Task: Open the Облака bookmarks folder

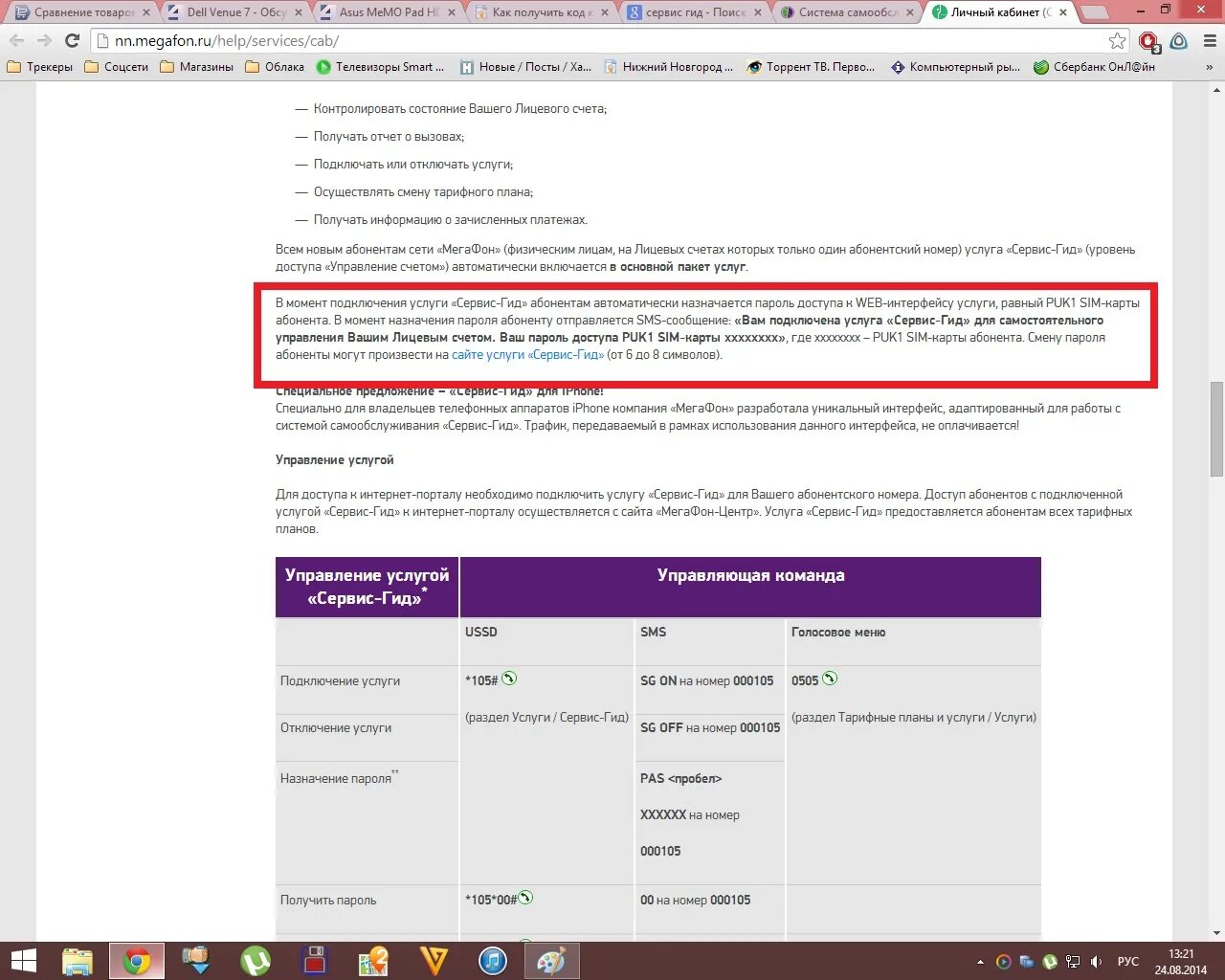Action: coord(275,67)
